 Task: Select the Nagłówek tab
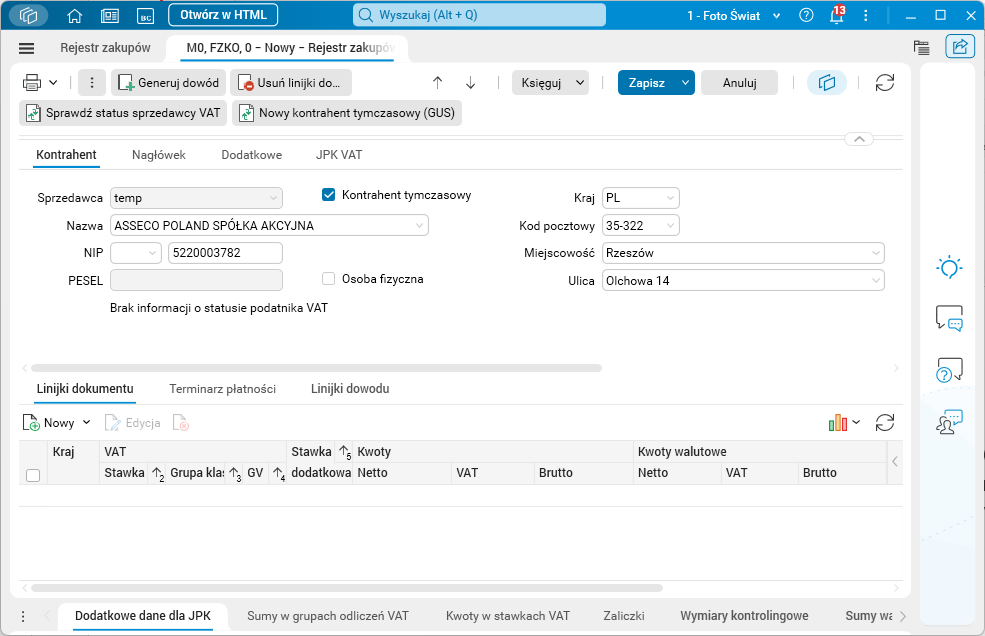click(159, 155)
